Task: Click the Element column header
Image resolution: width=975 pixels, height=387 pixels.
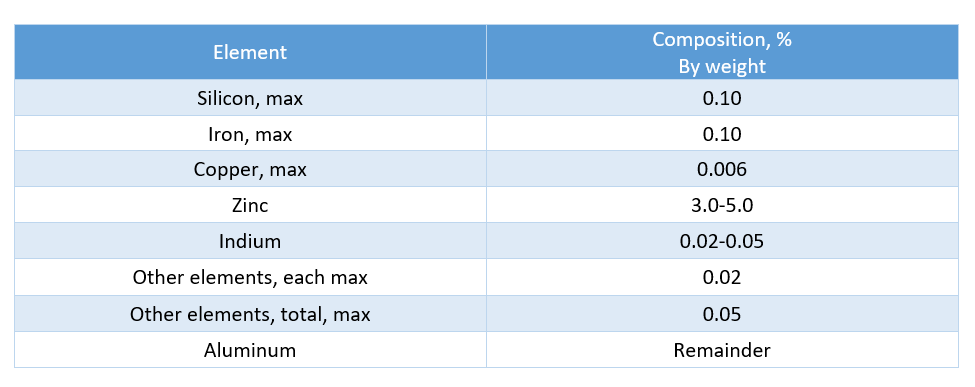Action: [250, 52]
